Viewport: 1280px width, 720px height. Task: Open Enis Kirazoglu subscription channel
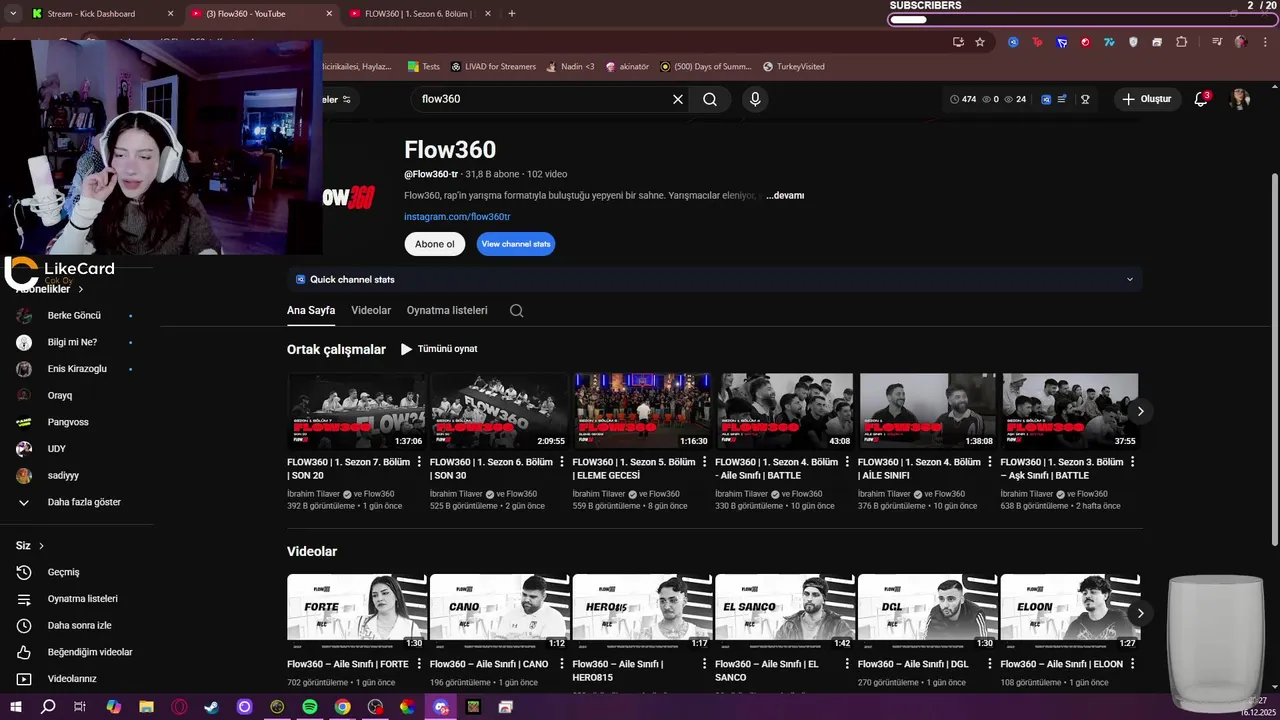coord(75,369)
